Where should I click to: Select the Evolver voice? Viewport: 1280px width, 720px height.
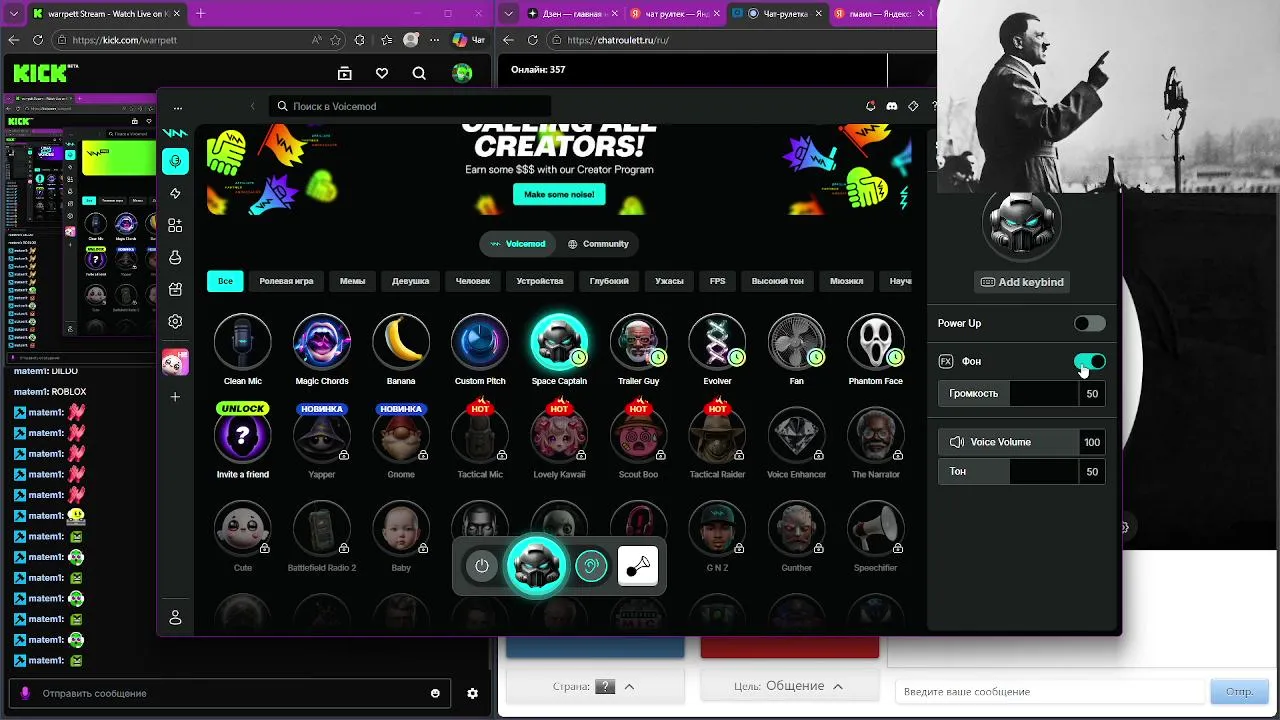pos(717,342)
